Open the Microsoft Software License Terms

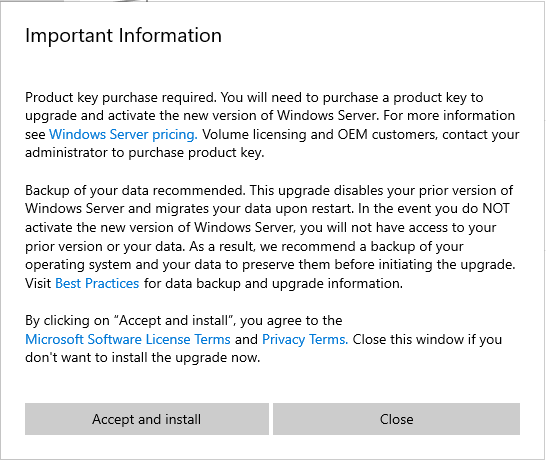point(128,339)
